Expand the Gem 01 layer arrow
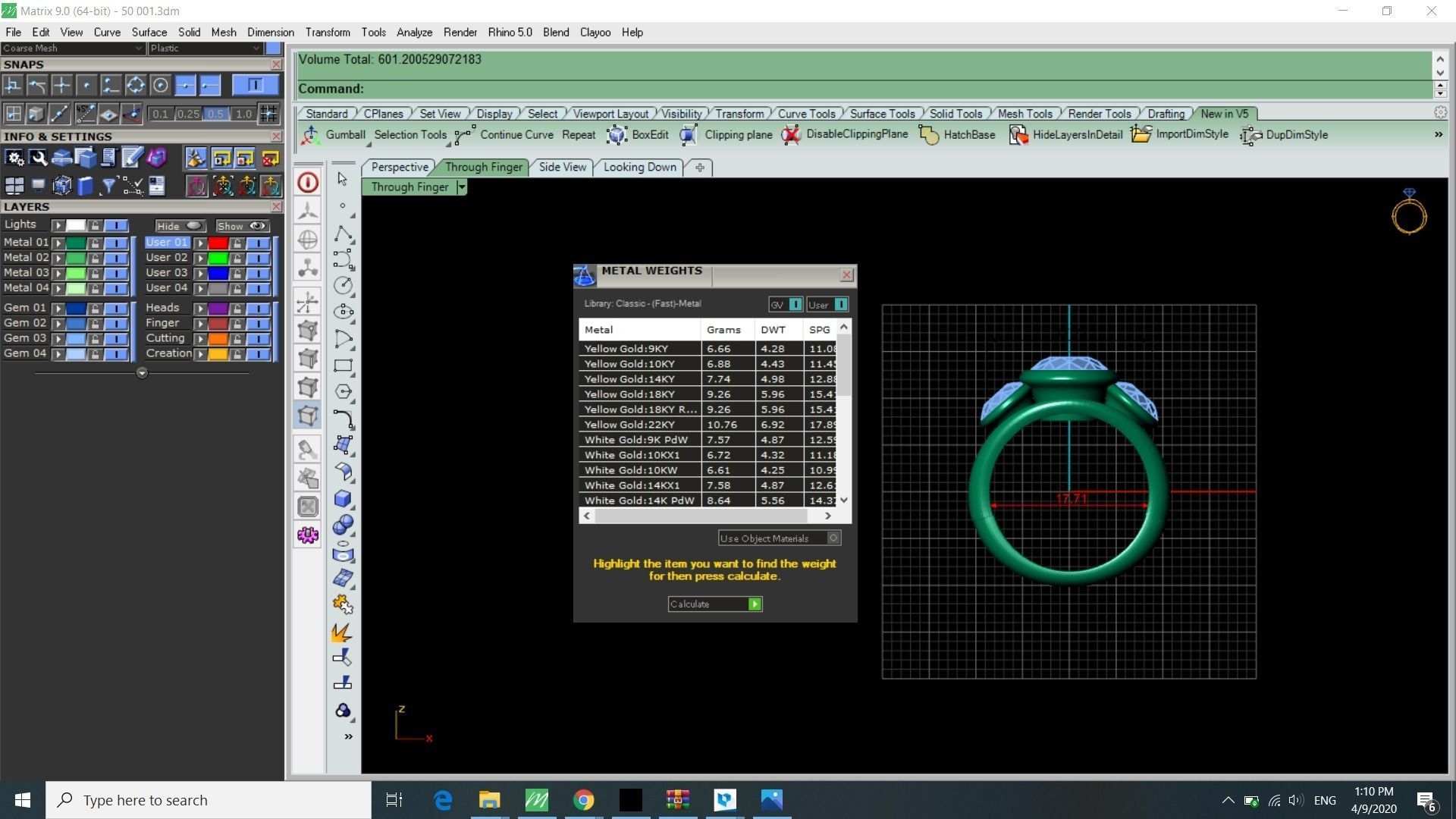 coord(58,309)
